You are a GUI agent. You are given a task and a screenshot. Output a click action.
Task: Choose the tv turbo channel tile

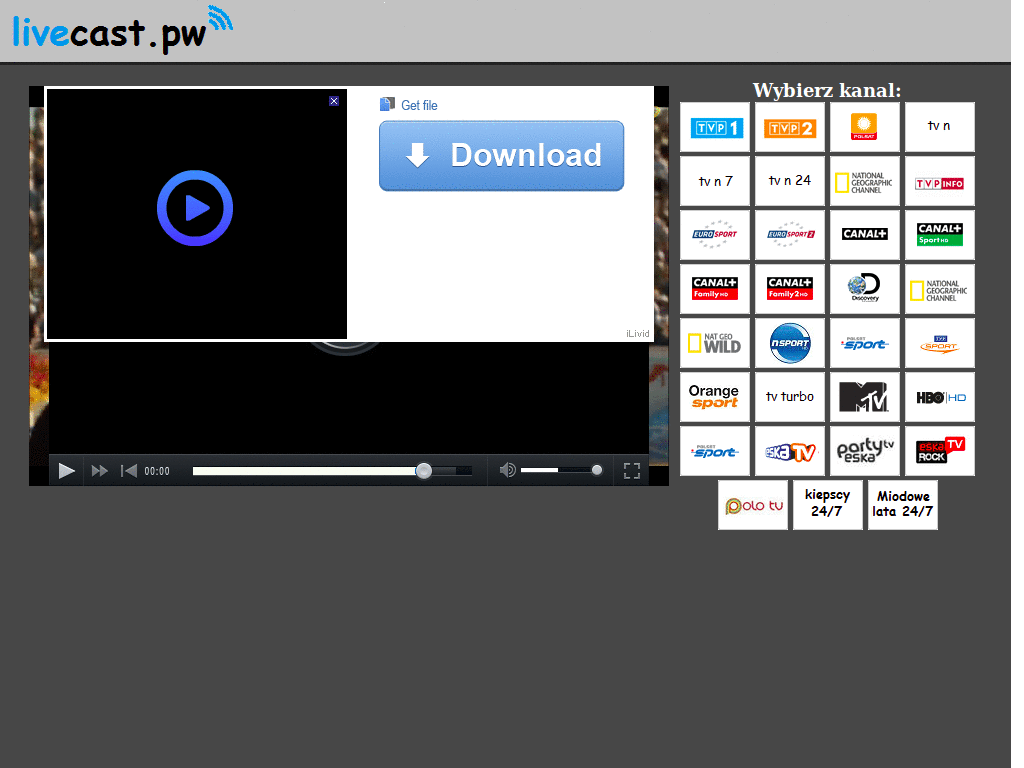(x=790, y=397)
